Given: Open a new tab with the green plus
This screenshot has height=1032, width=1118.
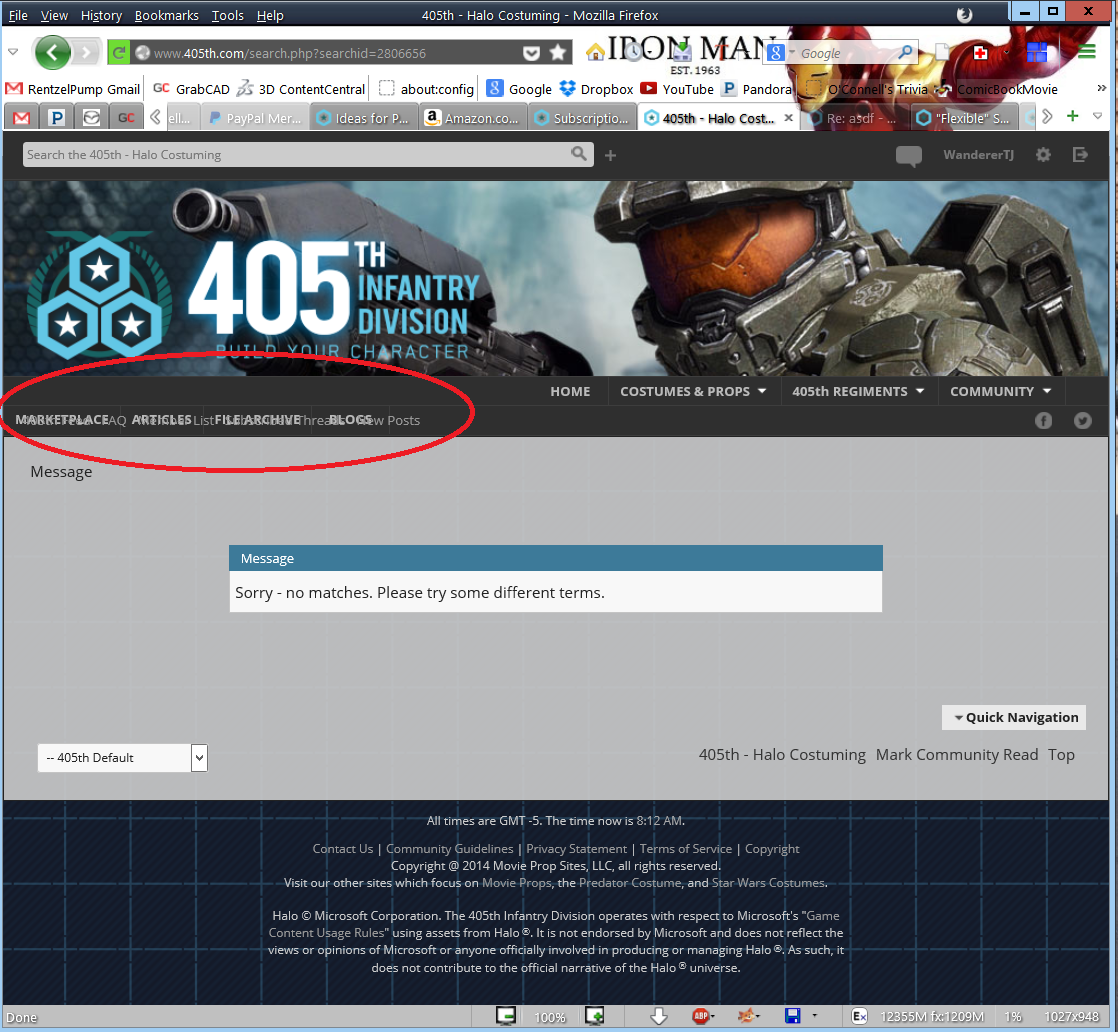Looking at the screenshot, I should coord(1072,116).
